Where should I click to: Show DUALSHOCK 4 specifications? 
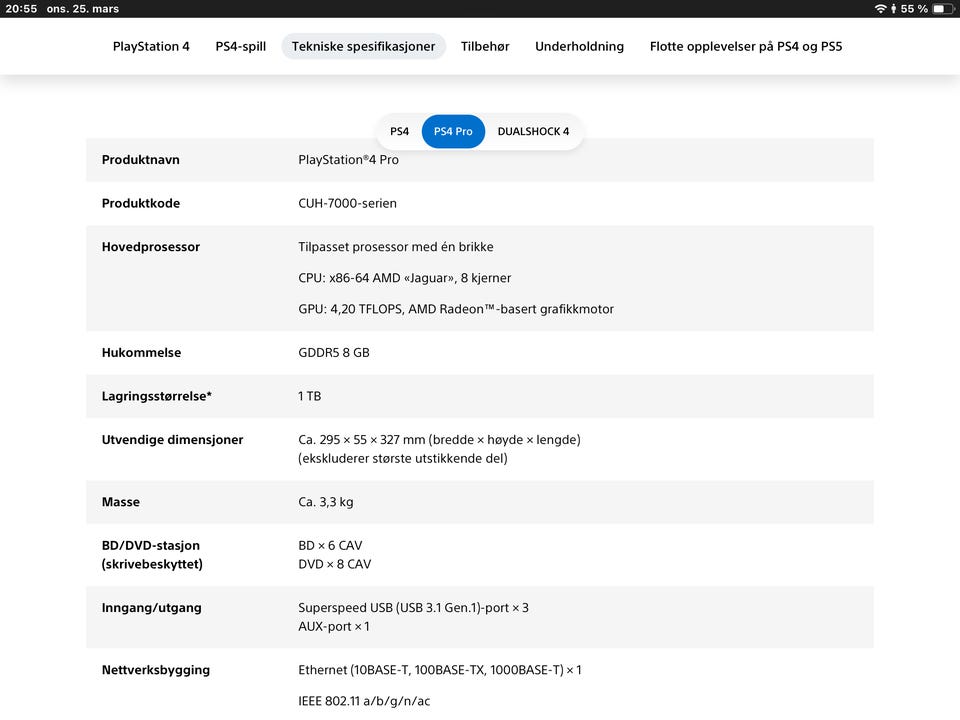(x=533, y=131)
